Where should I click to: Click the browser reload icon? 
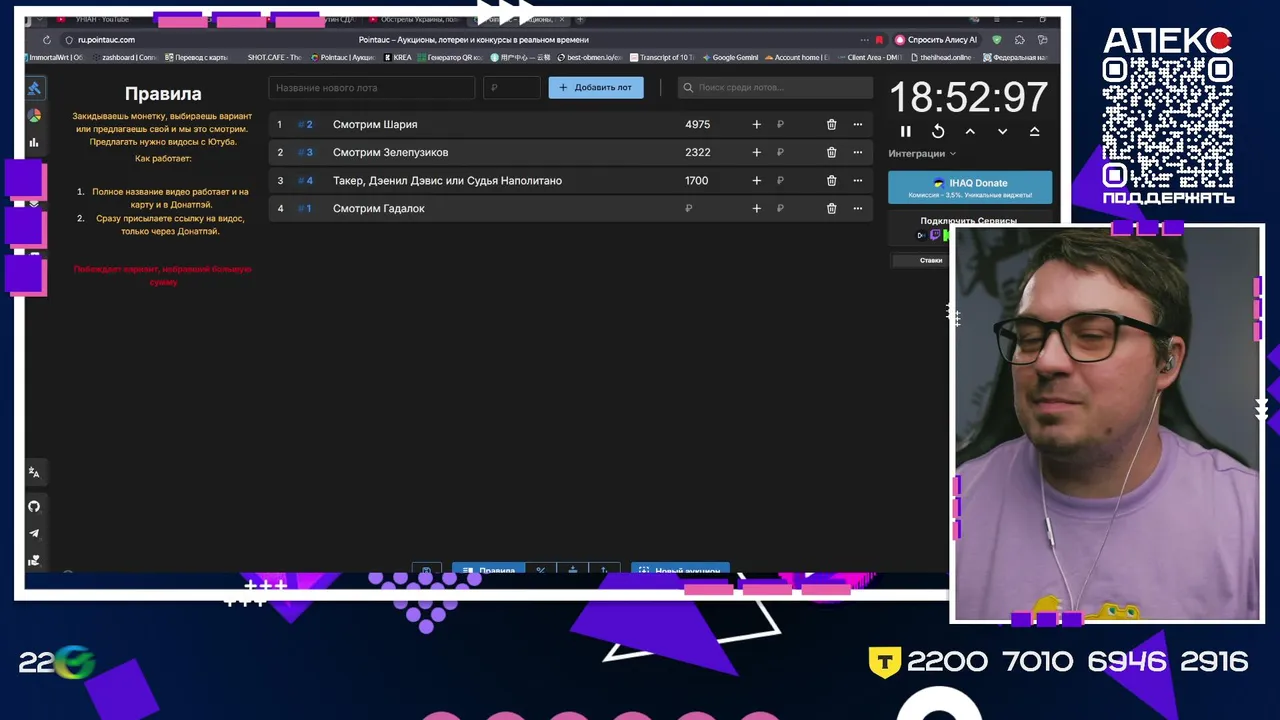46,40
